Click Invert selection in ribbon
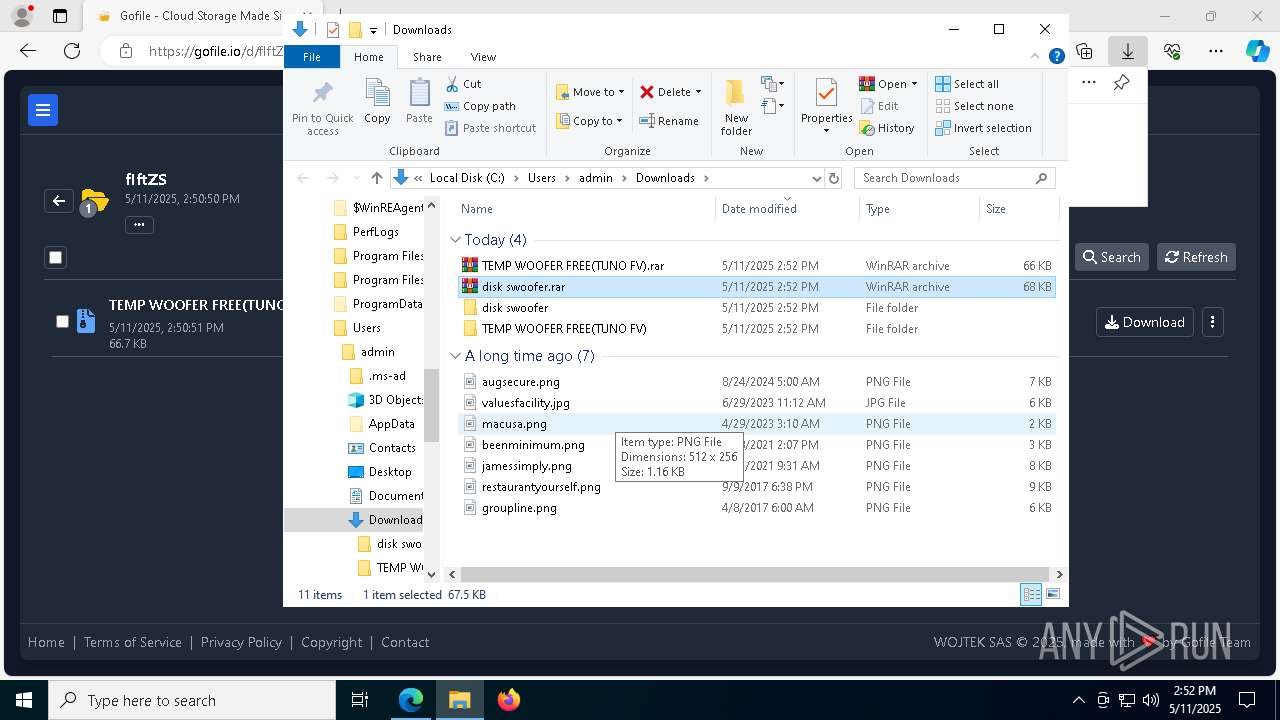The height and width of the screenshot is (720, 1280). (x=983, y=128)
